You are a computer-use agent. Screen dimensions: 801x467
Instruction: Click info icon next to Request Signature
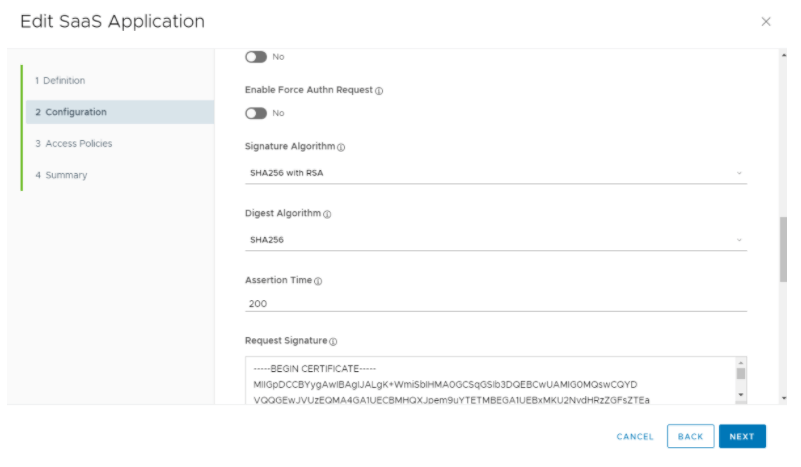coord(333,342)
